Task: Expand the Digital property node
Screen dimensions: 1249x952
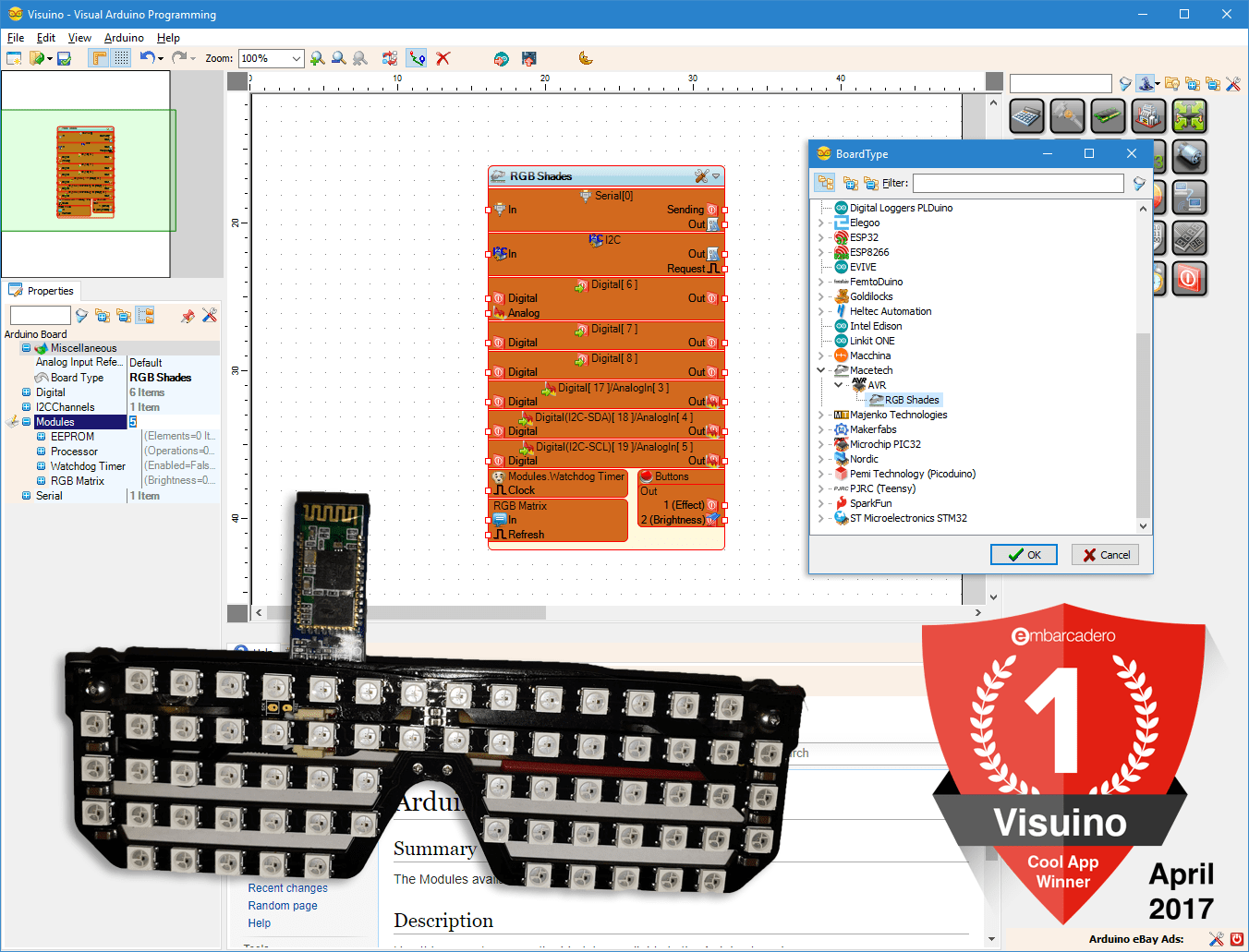Action: pyautogui.click(x=26, y=392)
